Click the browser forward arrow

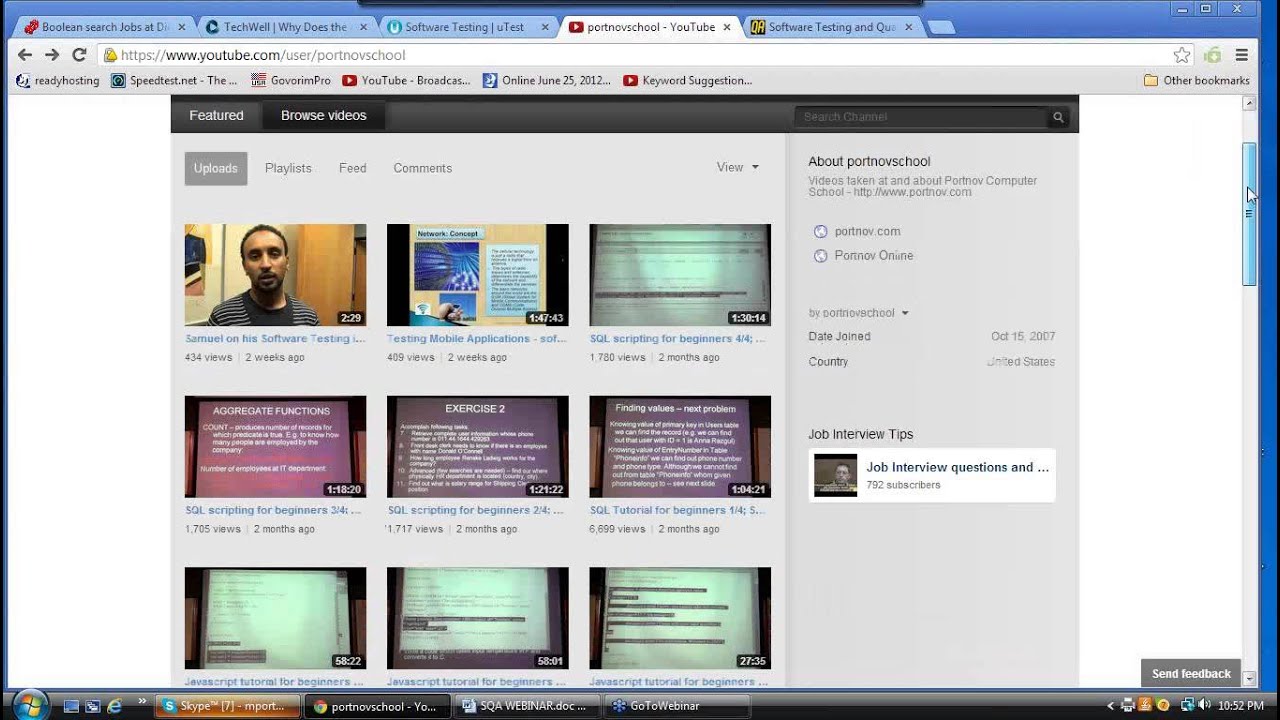52,55
